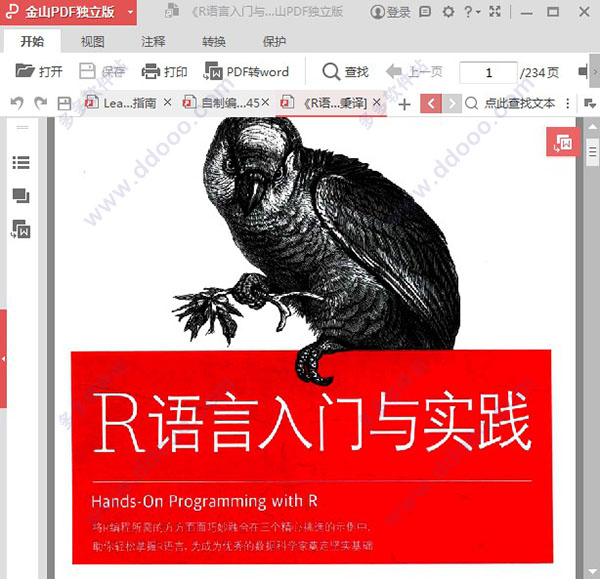The width and height of the screenshot is (600, 579).
Task: Click the redo arrow icon
Action: (41, 103)
